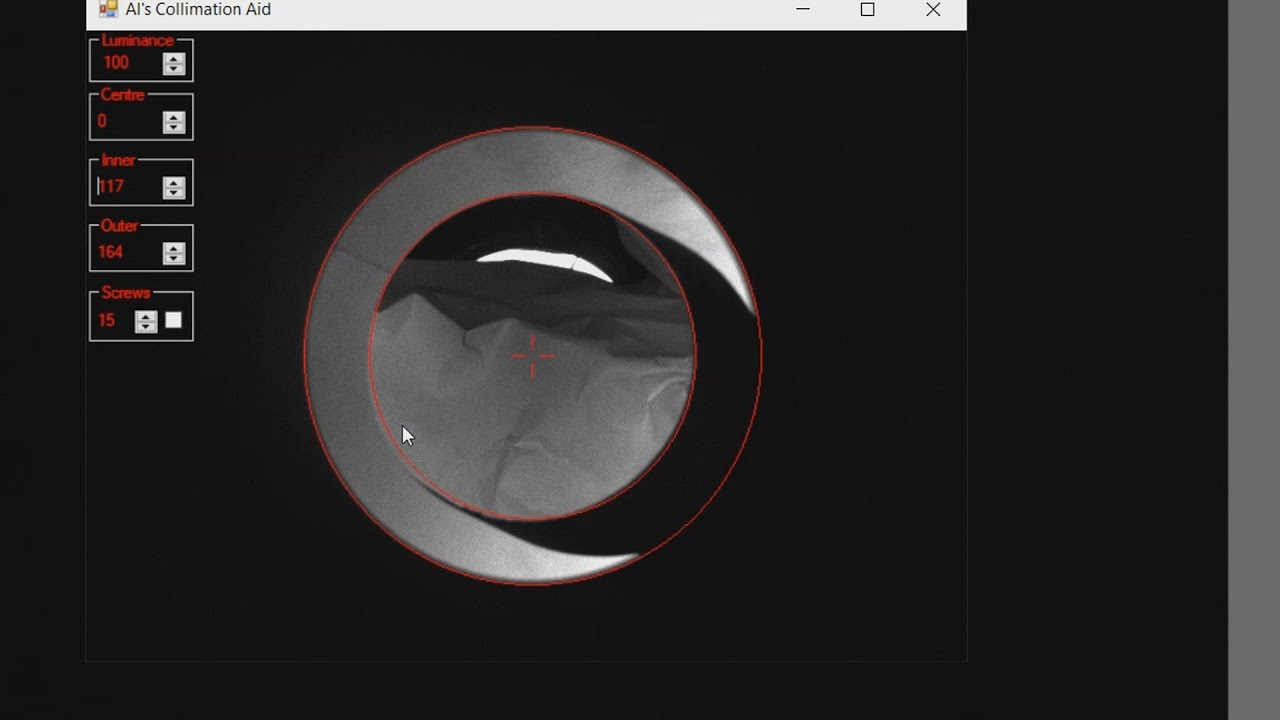Image resolution: width=1280 pixels, height=720 pixels.
Task: Increase the Inner circle value
Action: (174, 182)
